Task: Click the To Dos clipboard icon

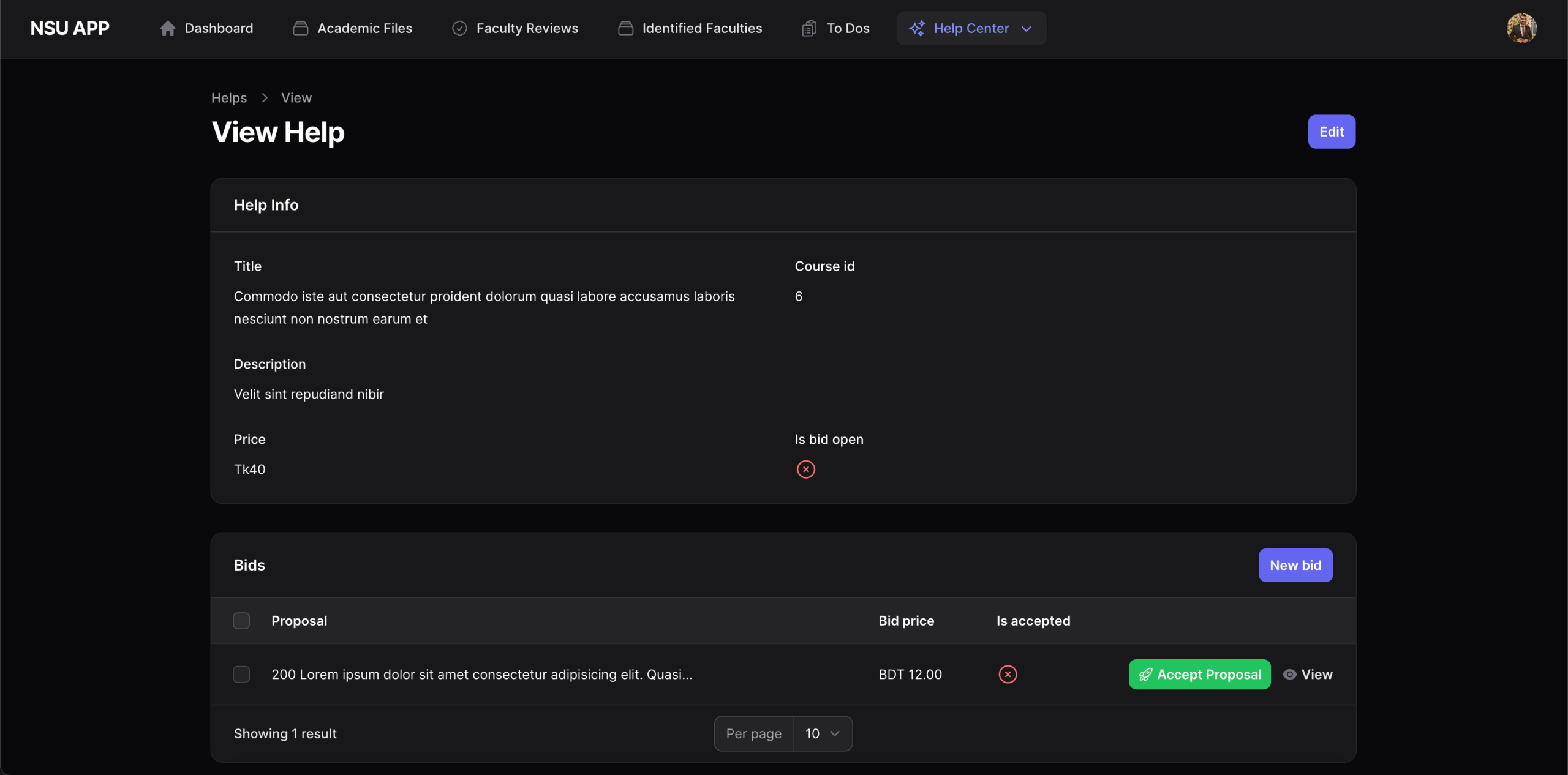Action: [x=809, y=29]
